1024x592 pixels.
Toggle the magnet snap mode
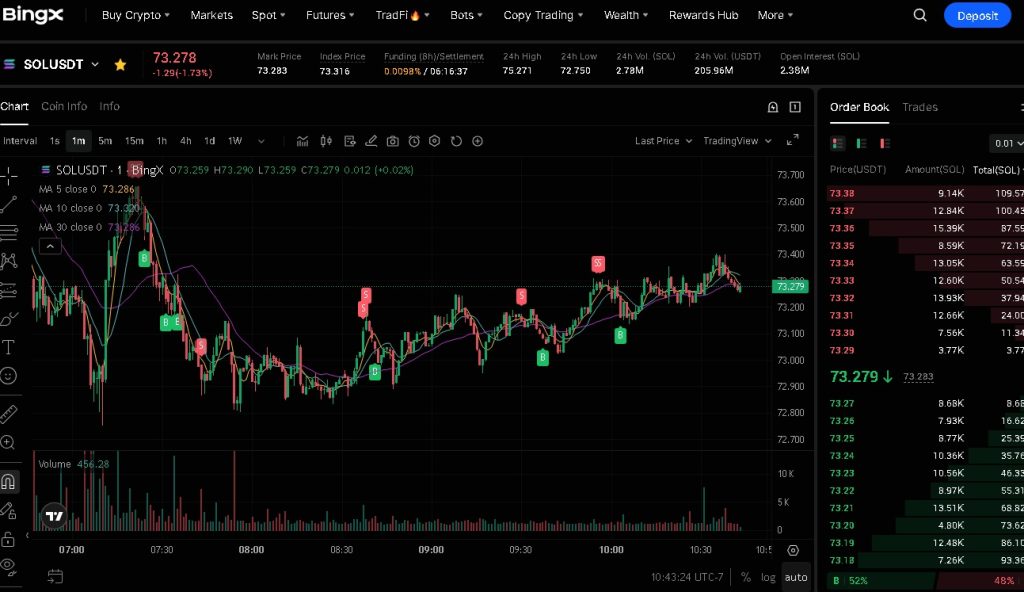[x=8, y=482]
